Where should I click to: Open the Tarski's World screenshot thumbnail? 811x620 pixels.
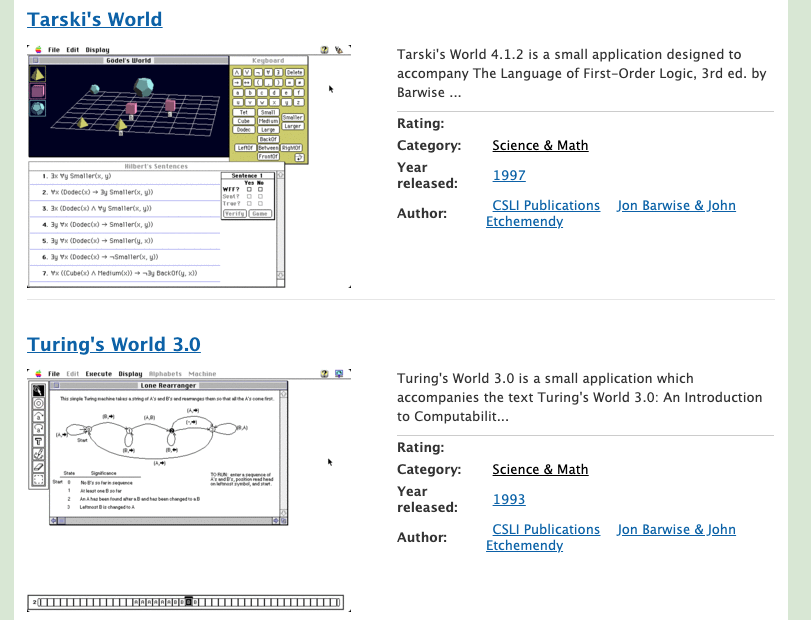click(189, 167)
